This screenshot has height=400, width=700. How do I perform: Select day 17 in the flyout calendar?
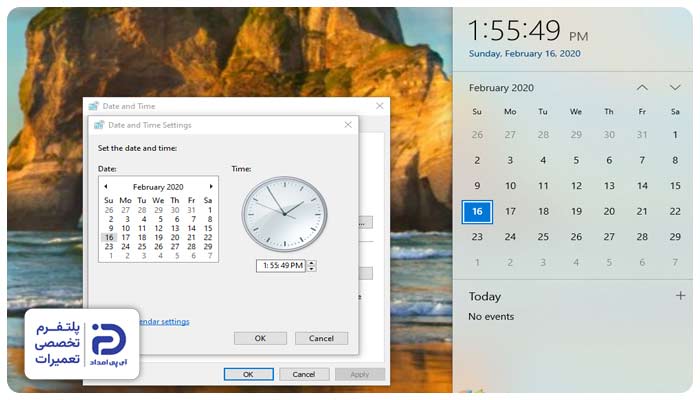coord(510,212)
